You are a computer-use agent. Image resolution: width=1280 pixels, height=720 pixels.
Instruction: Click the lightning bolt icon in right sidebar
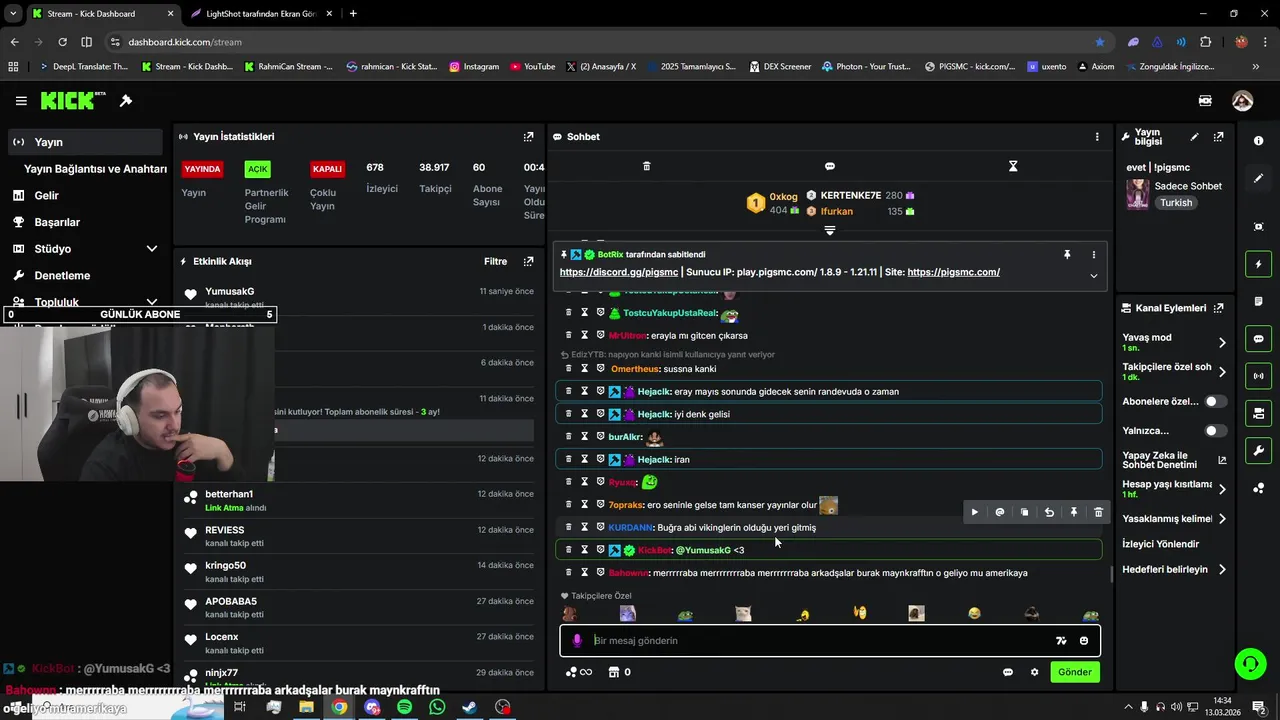(1259, 264)
